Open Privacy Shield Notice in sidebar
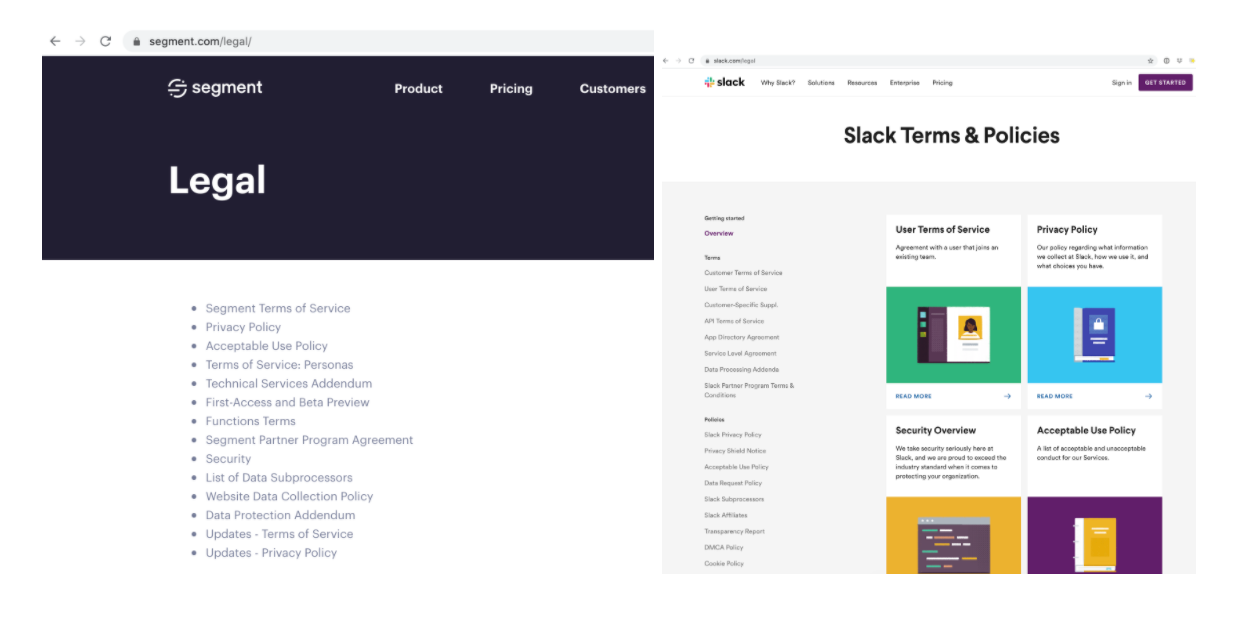 tap(735, 451)
